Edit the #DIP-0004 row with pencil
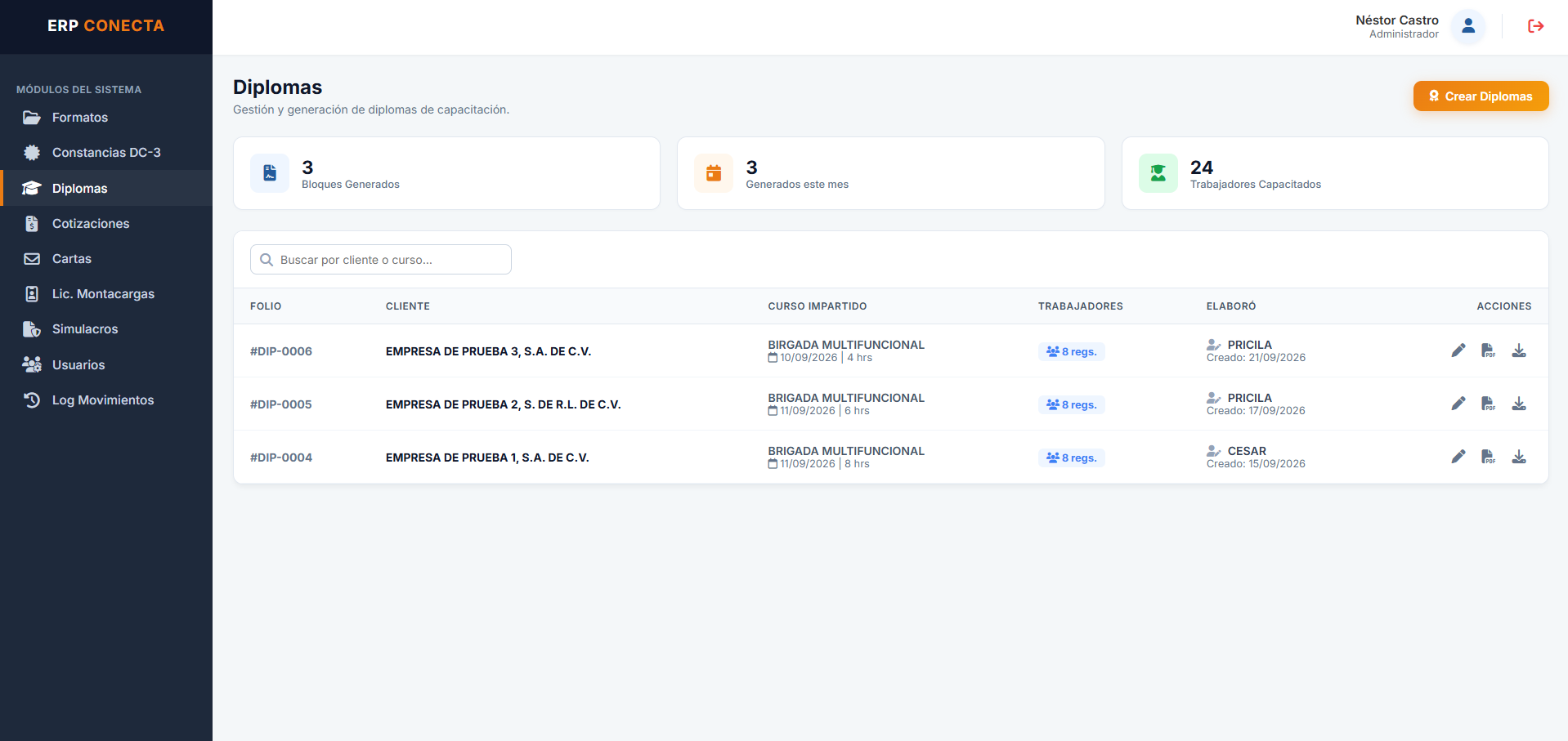The image size is (1568, 741). coord(1458,457)
